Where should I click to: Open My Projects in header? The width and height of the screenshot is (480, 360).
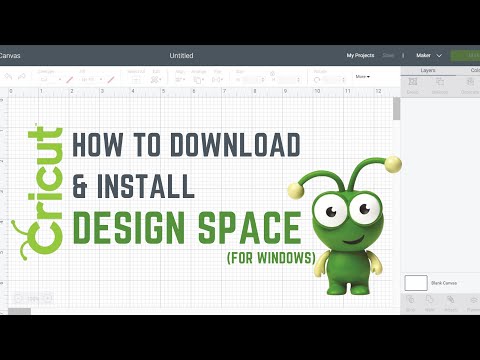click(x=360, y=55)
